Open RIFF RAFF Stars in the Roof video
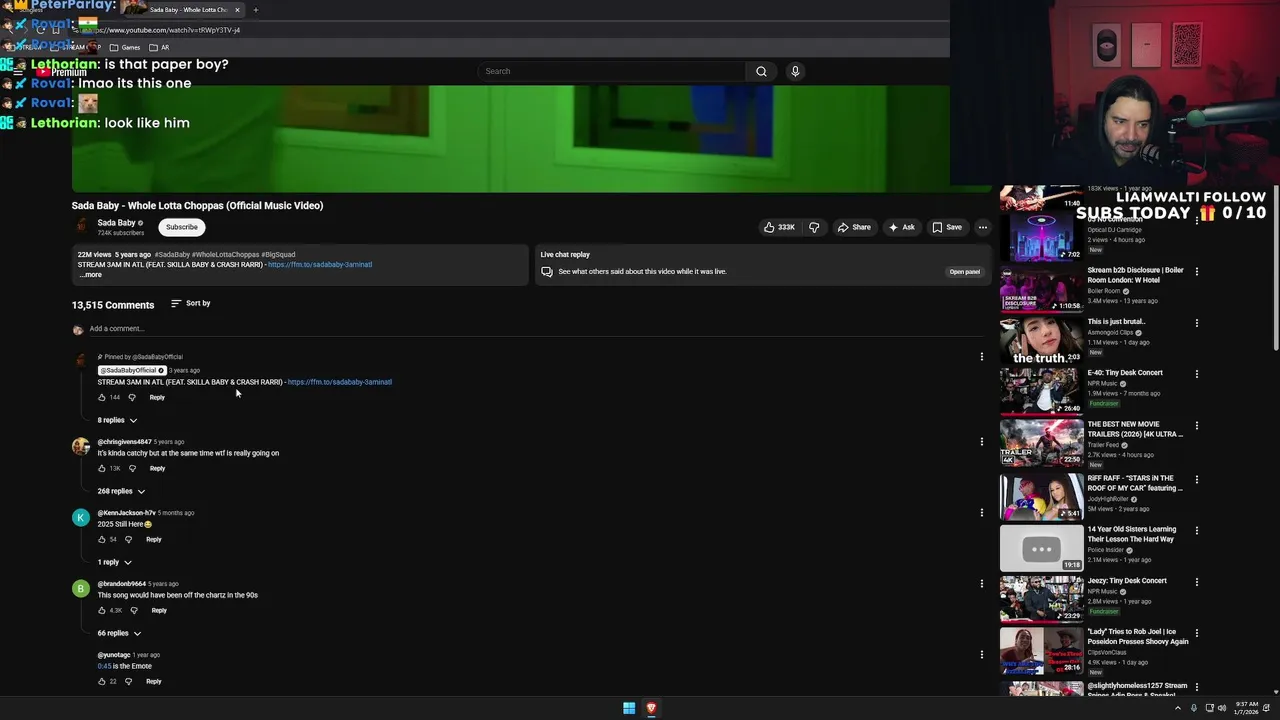Viewport: 1280px width, 720px height. point(1041,496)
